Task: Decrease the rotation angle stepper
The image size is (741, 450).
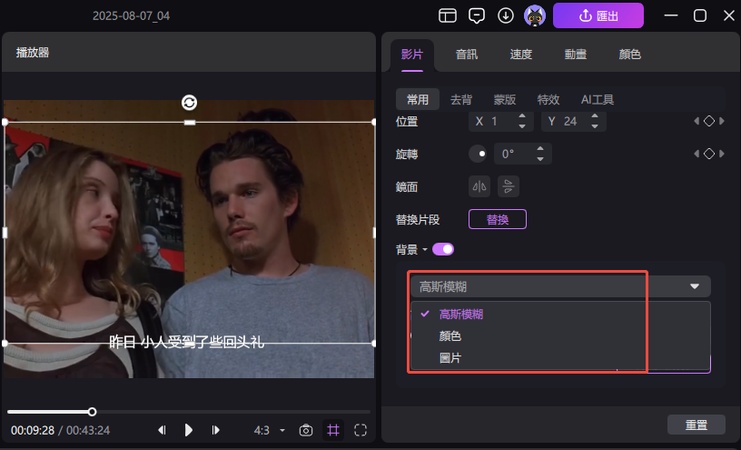Action: click(x=540, y=159)
